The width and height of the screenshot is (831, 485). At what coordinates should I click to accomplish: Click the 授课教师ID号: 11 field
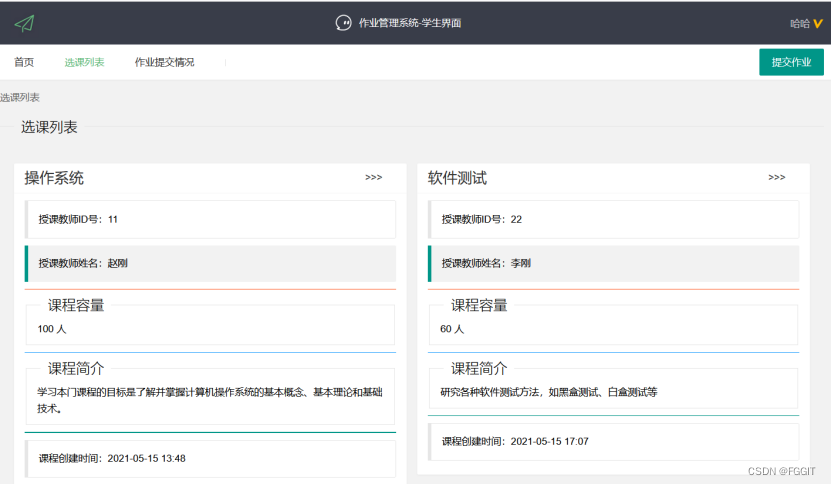[210, 219]
